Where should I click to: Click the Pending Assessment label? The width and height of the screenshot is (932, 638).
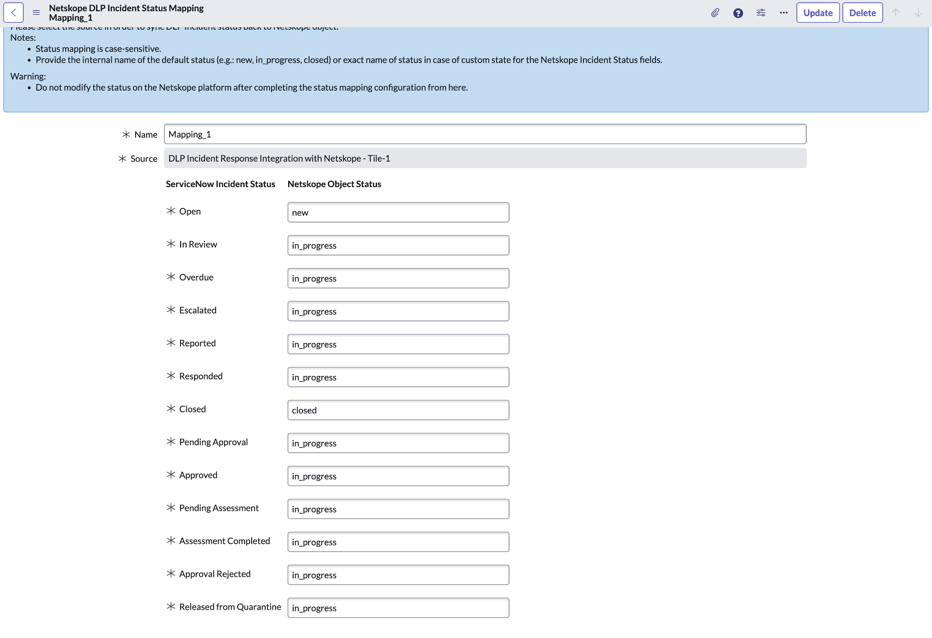[219, 508]
